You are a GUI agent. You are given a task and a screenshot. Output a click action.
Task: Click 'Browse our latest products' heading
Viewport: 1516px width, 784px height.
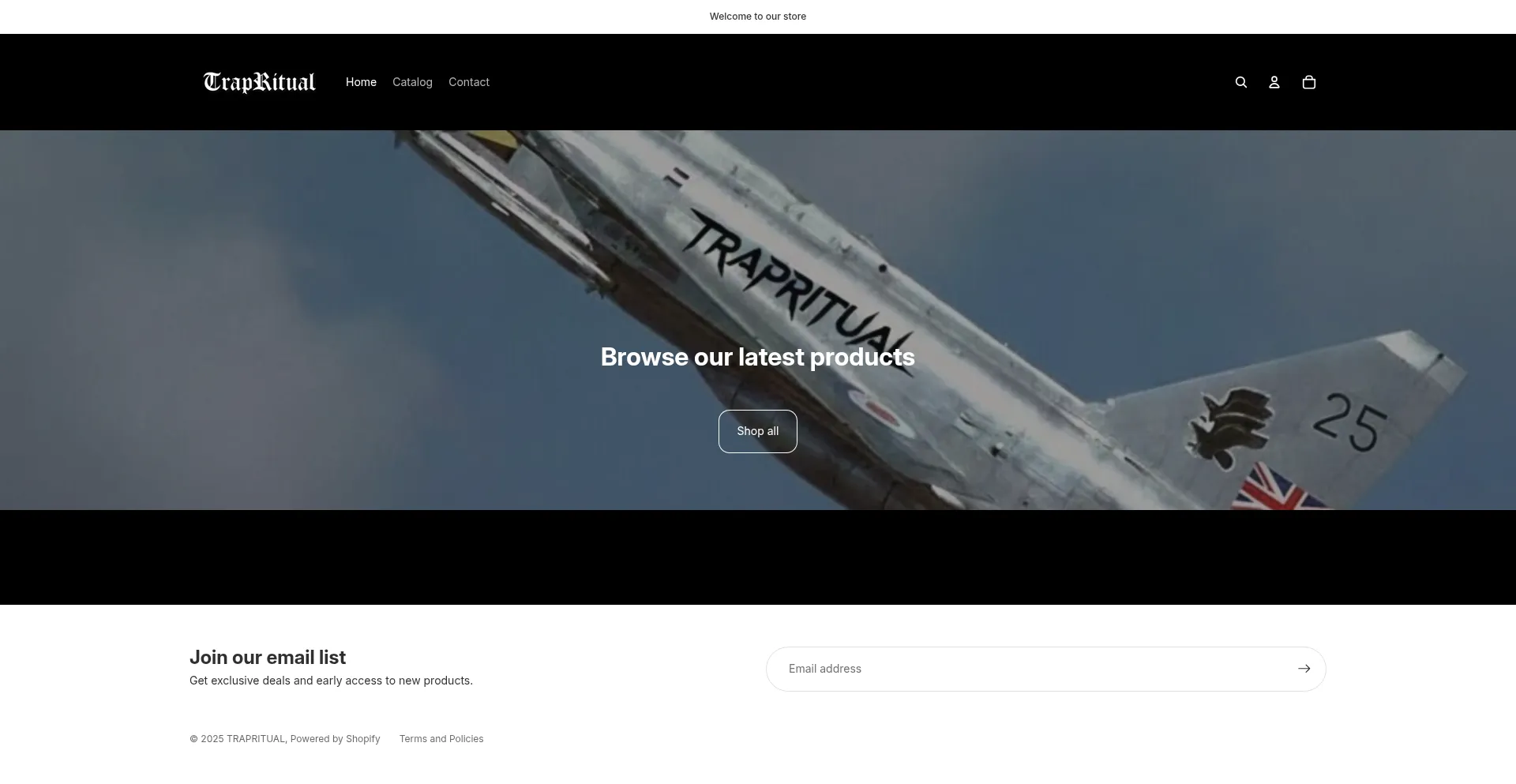point(758,357)
